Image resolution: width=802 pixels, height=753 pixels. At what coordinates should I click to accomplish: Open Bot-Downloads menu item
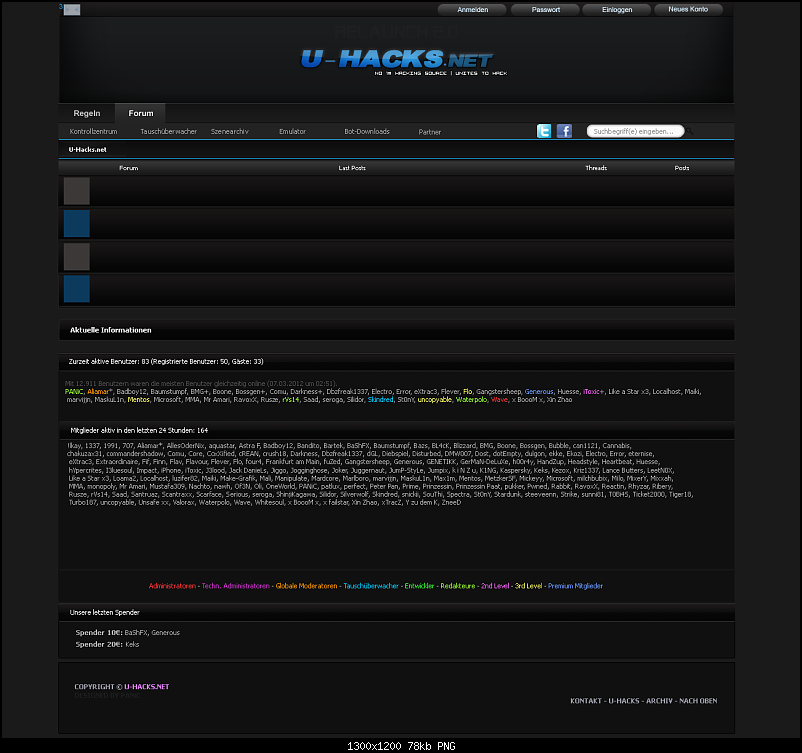tap(367, 131)
